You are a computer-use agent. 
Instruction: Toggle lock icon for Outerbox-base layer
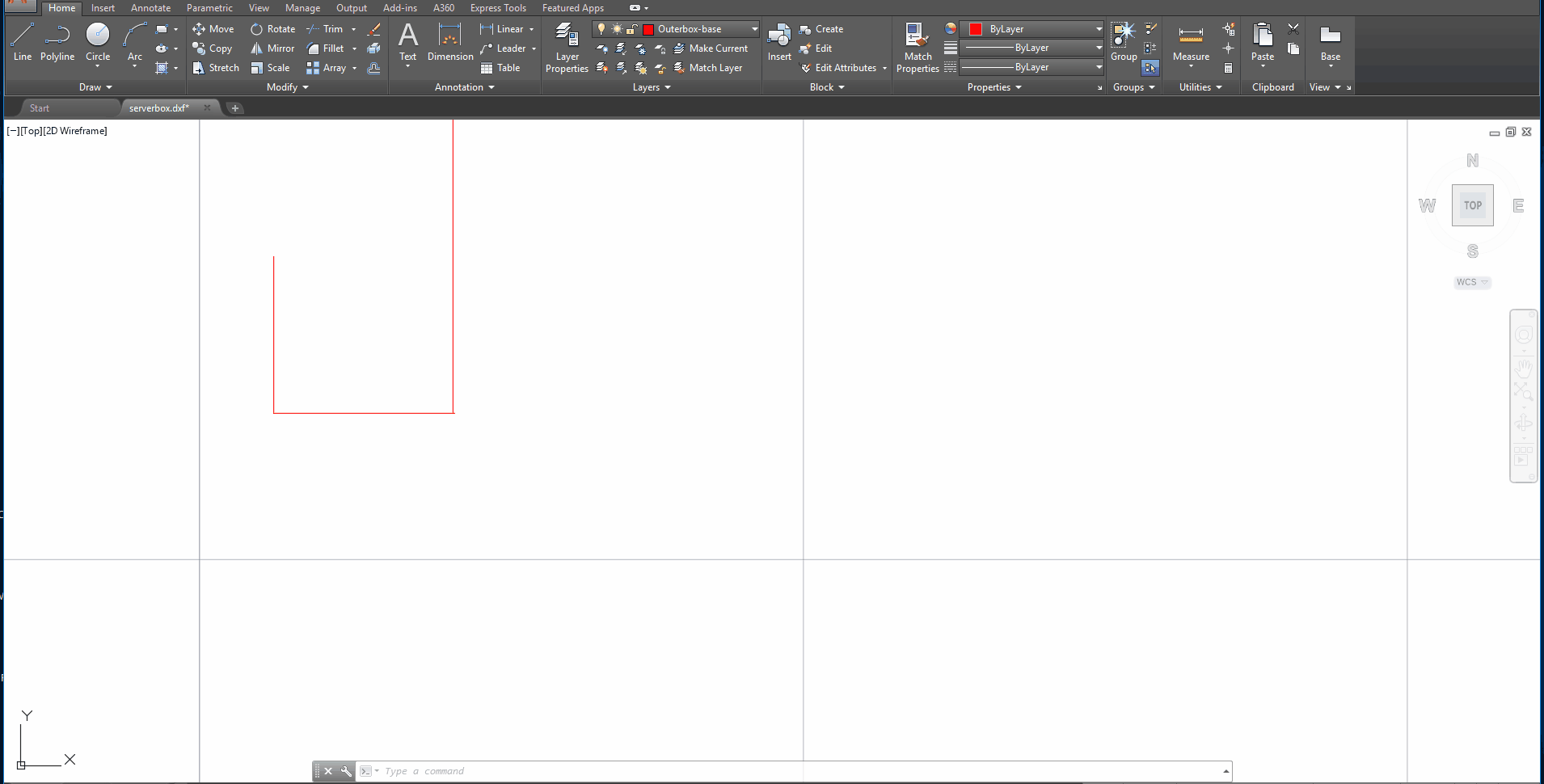click(632, 29)
